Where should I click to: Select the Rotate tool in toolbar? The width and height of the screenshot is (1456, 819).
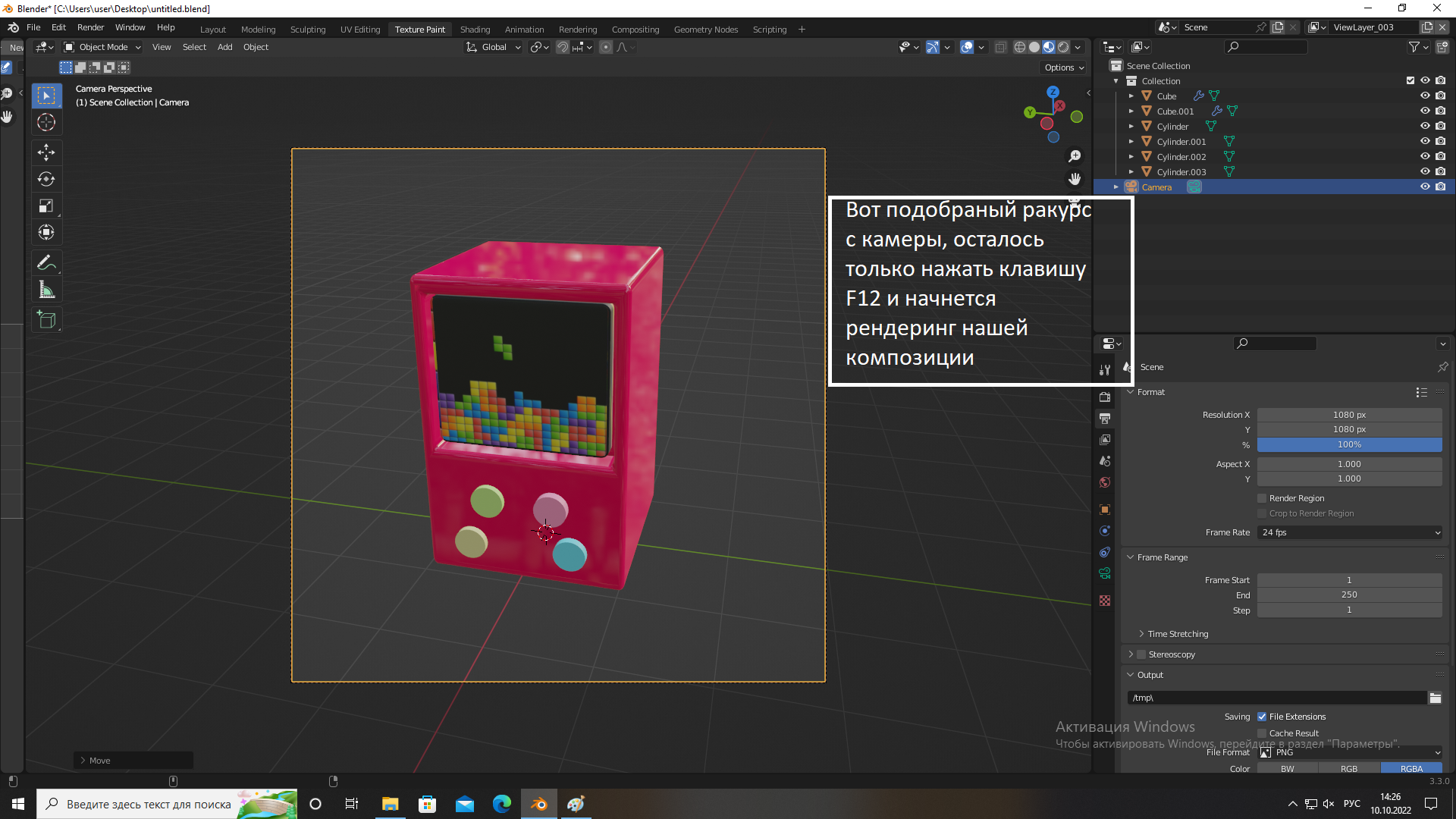[x=46, y=179]
